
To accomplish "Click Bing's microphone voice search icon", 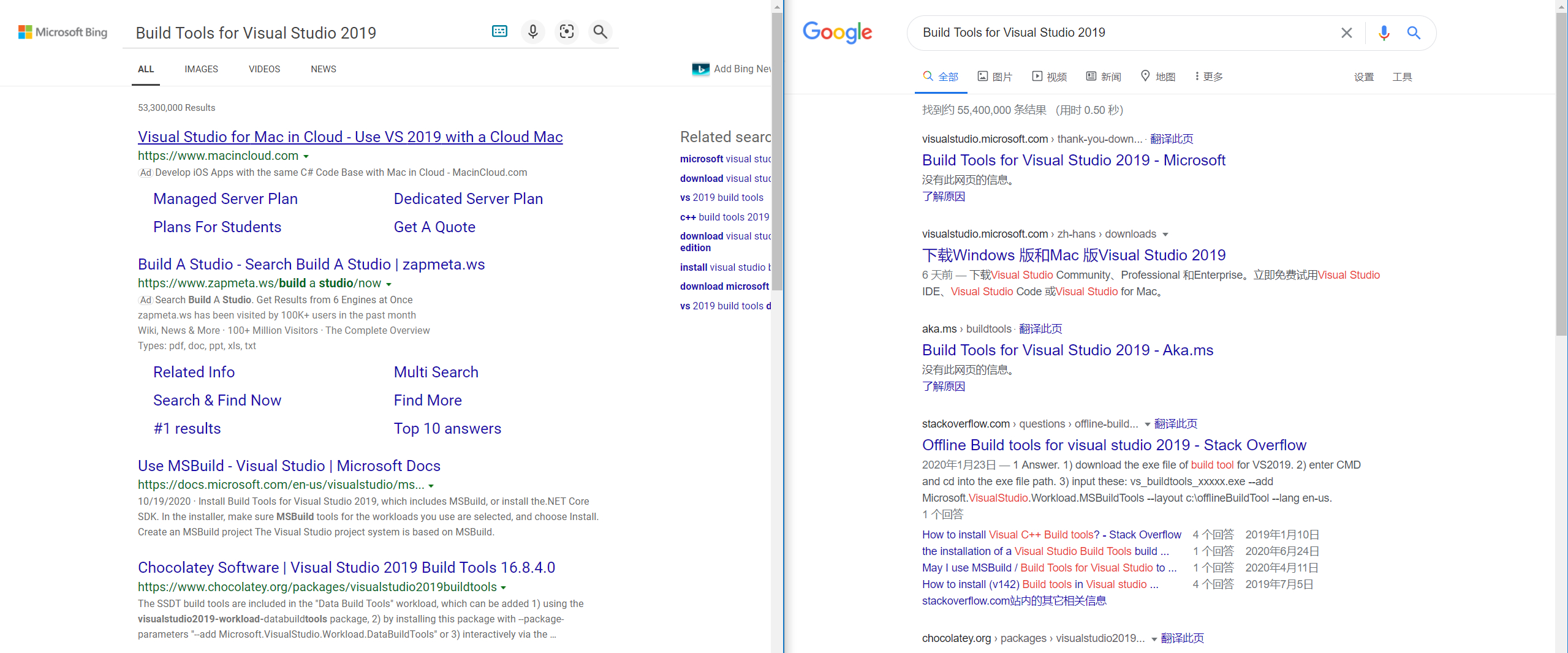I will pyautogui.click(x=532, y=31).
